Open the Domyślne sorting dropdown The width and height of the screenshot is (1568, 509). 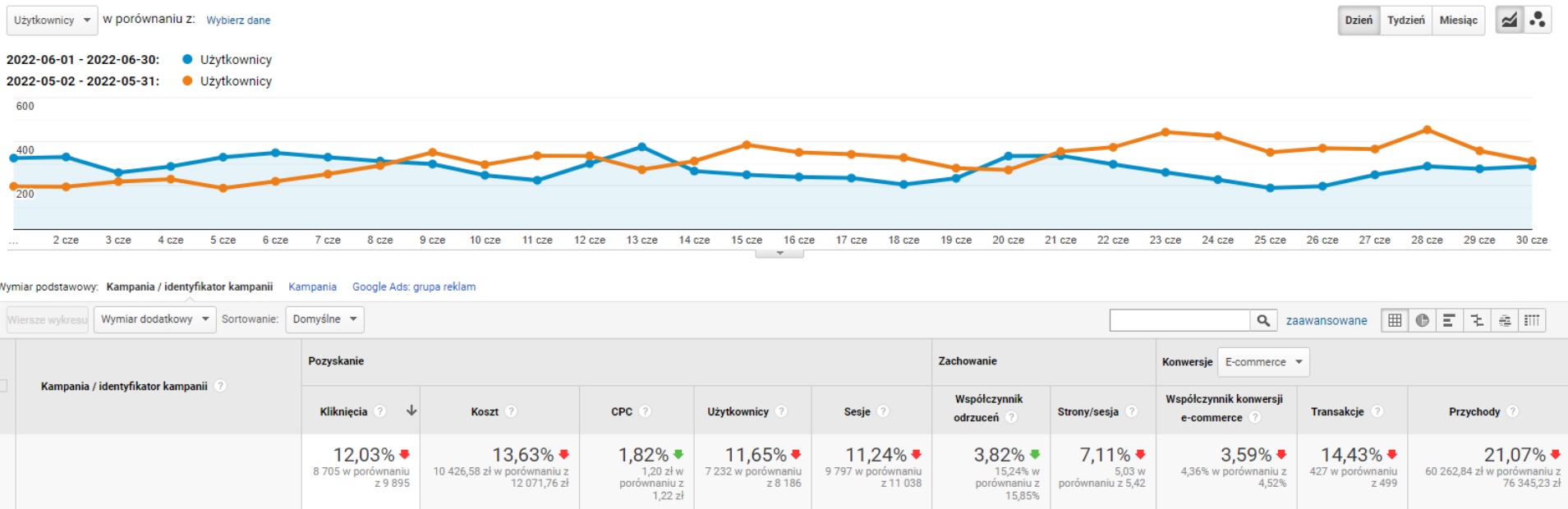[324, 319]
